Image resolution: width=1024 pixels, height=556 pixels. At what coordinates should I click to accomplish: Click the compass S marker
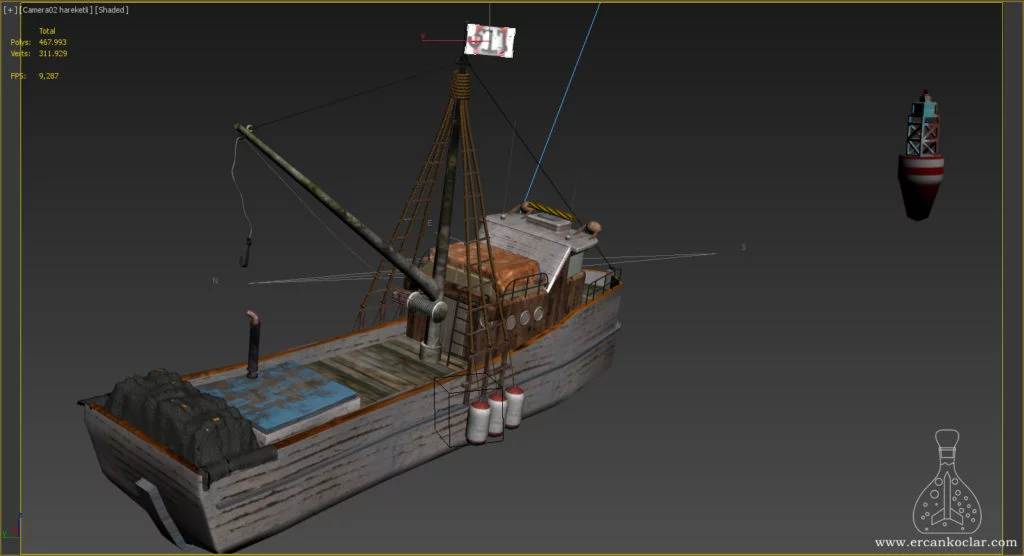(743, 247)
